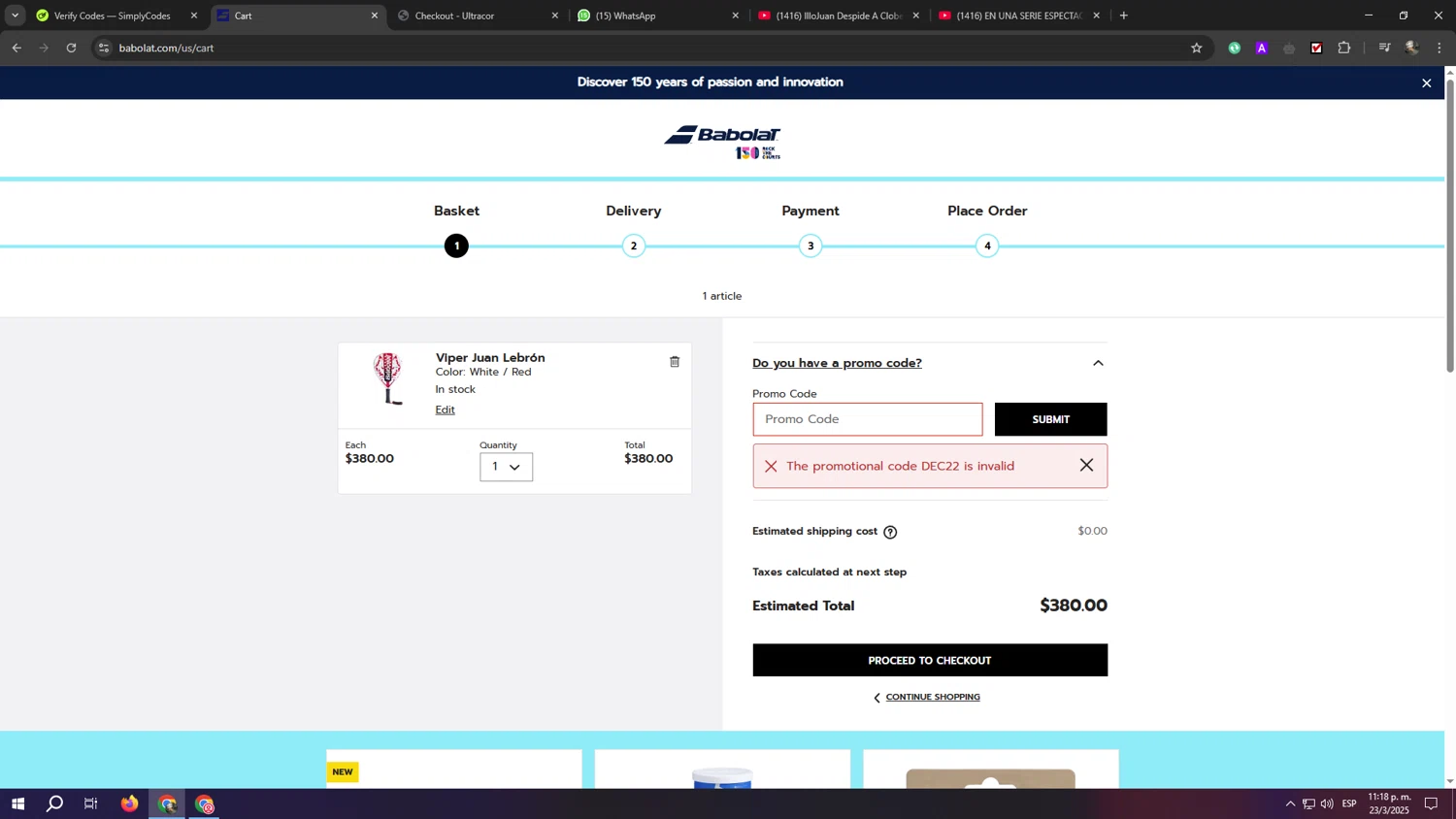Open Windows search from taskbar
Image resolution: width=1456 pixels, height=819 pixels.
tap(55, 803)
